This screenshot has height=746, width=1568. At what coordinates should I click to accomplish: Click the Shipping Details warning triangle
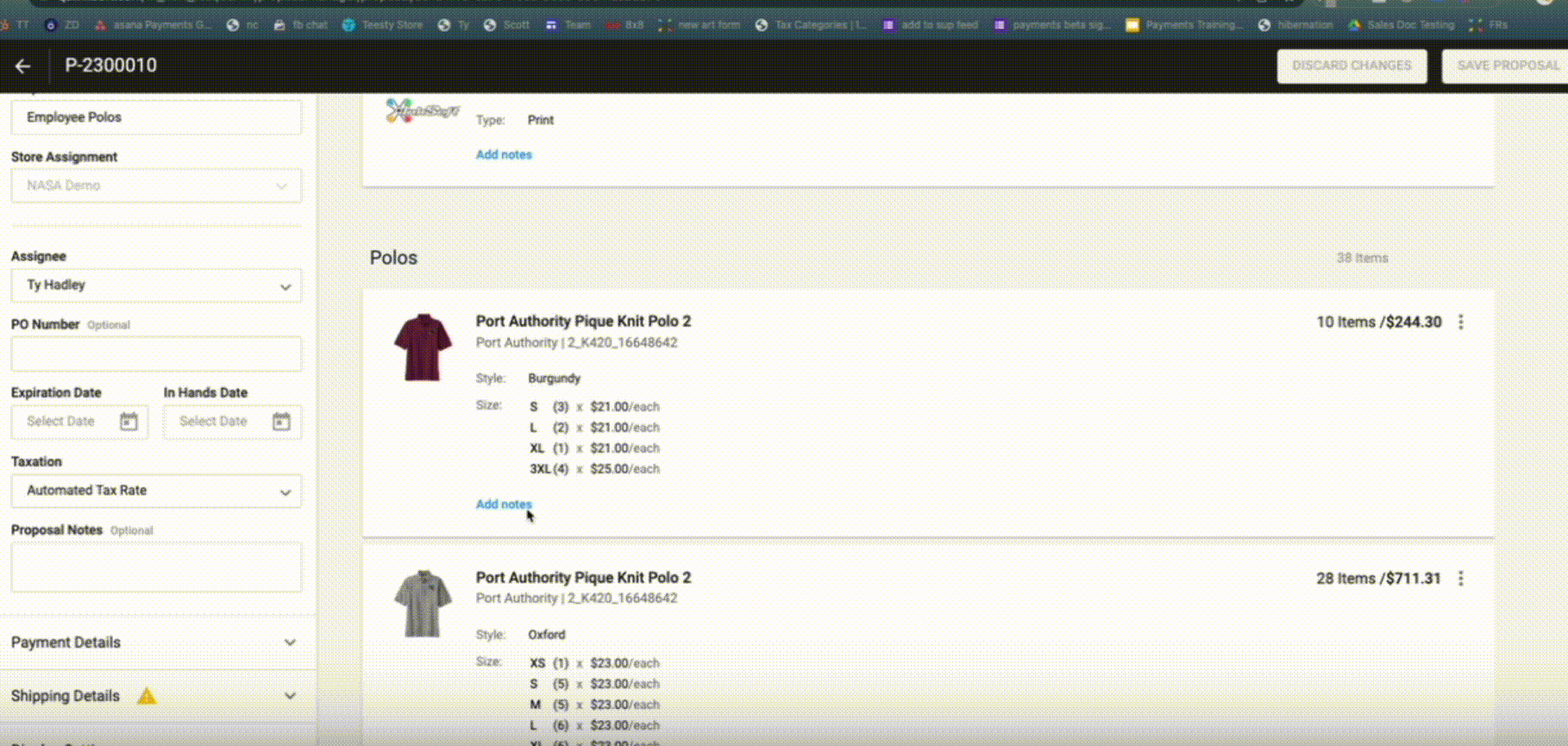tap(147, 696)
